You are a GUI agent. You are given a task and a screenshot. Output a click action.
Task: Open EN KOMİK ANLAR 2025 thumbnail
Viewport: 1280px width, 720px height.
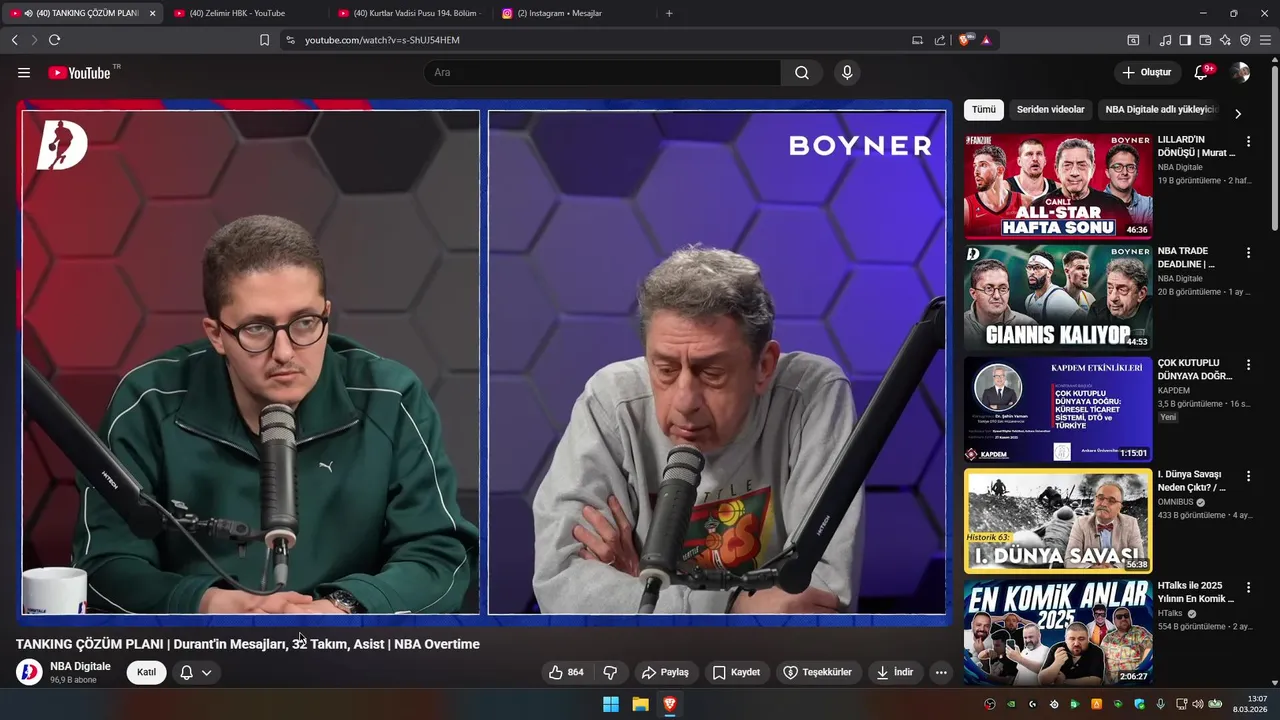tap(1058, 633)
